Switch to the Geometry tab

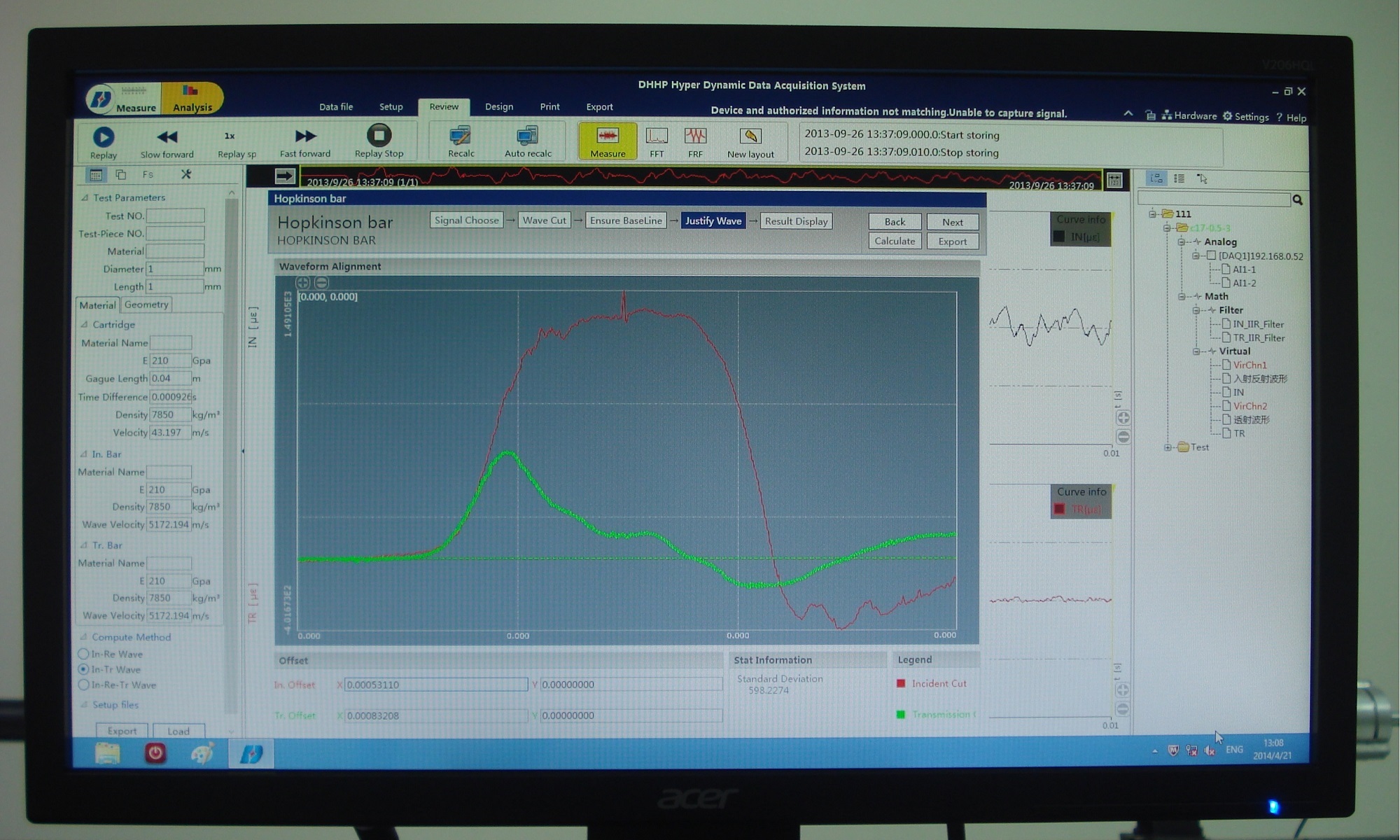tap(146, 304)
